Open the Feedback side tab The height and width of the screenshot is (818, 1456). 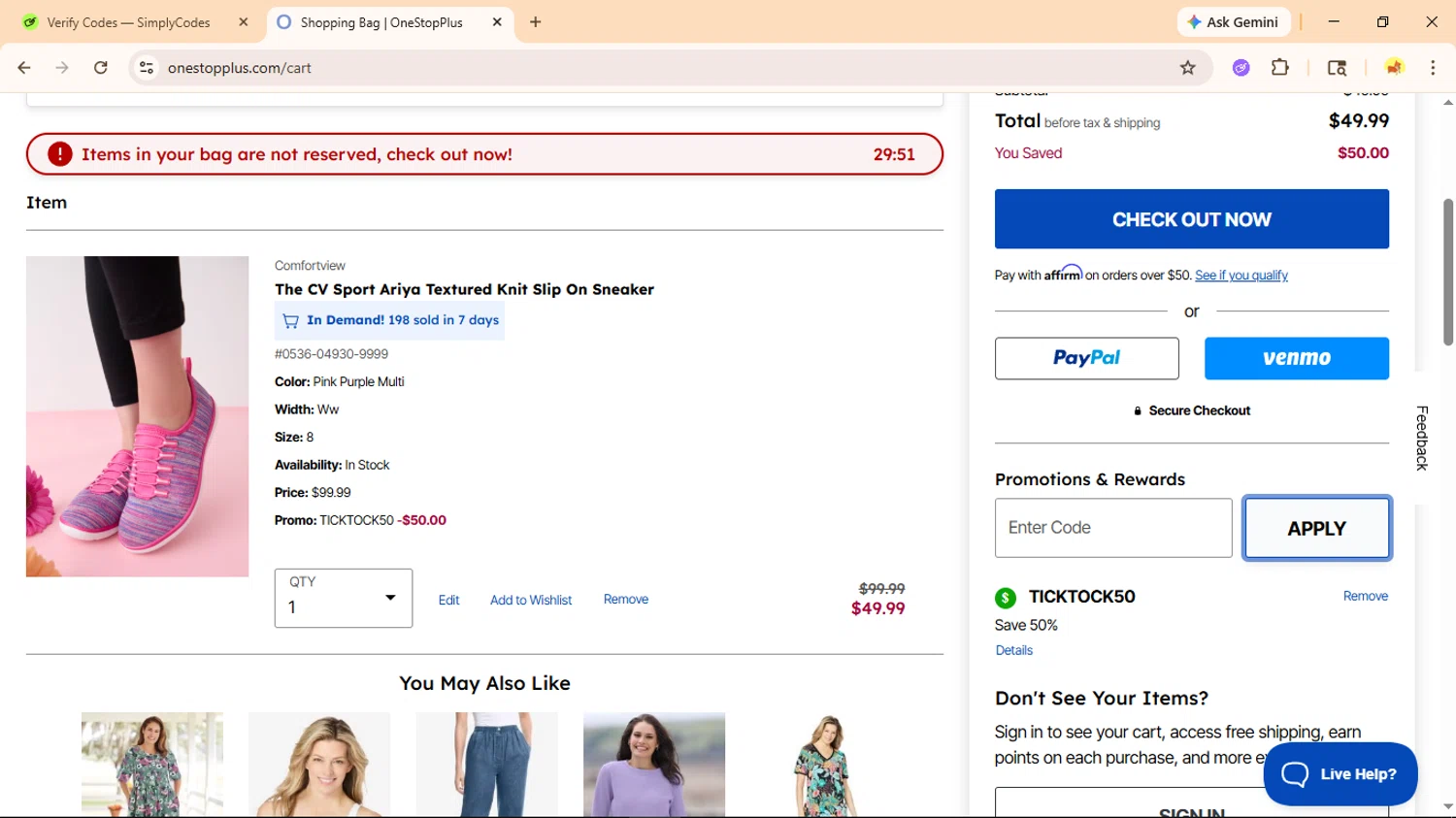point(1422,438)
